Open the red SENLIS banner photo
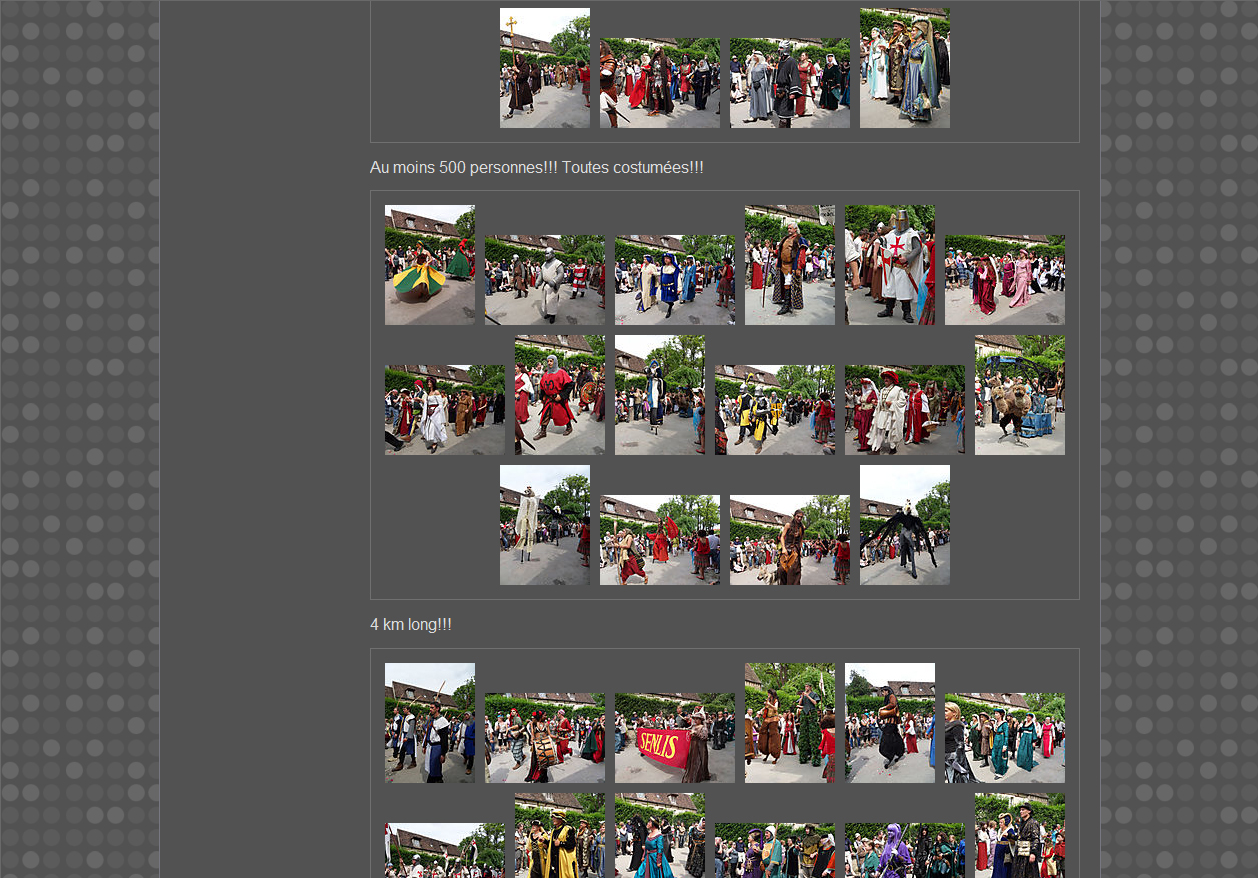The width and height of the screenshot is (1258, 878). tap(674, 738)
